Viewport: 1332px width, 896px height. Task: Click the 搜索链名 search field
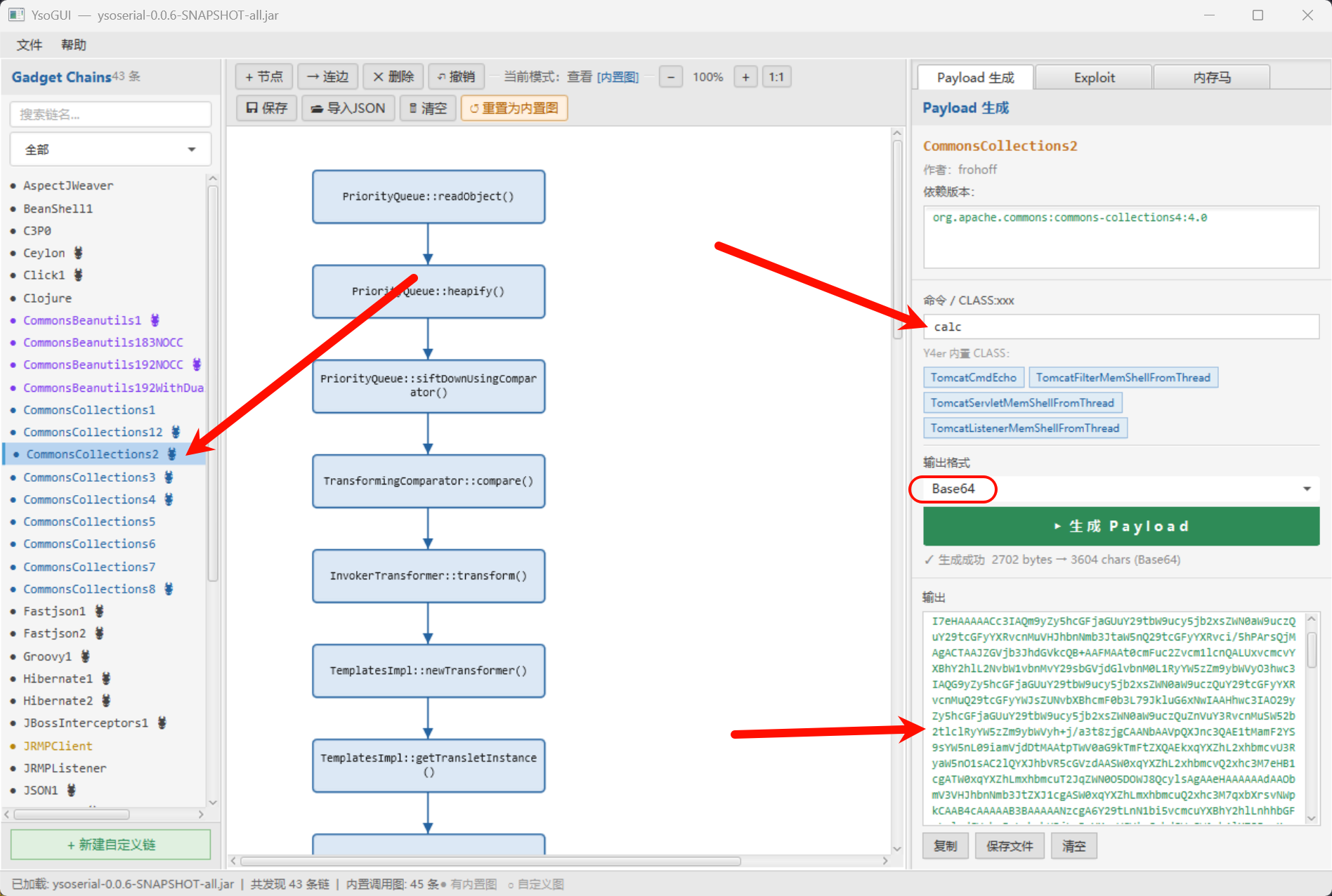pyautogui.click(x=111, y=114)
